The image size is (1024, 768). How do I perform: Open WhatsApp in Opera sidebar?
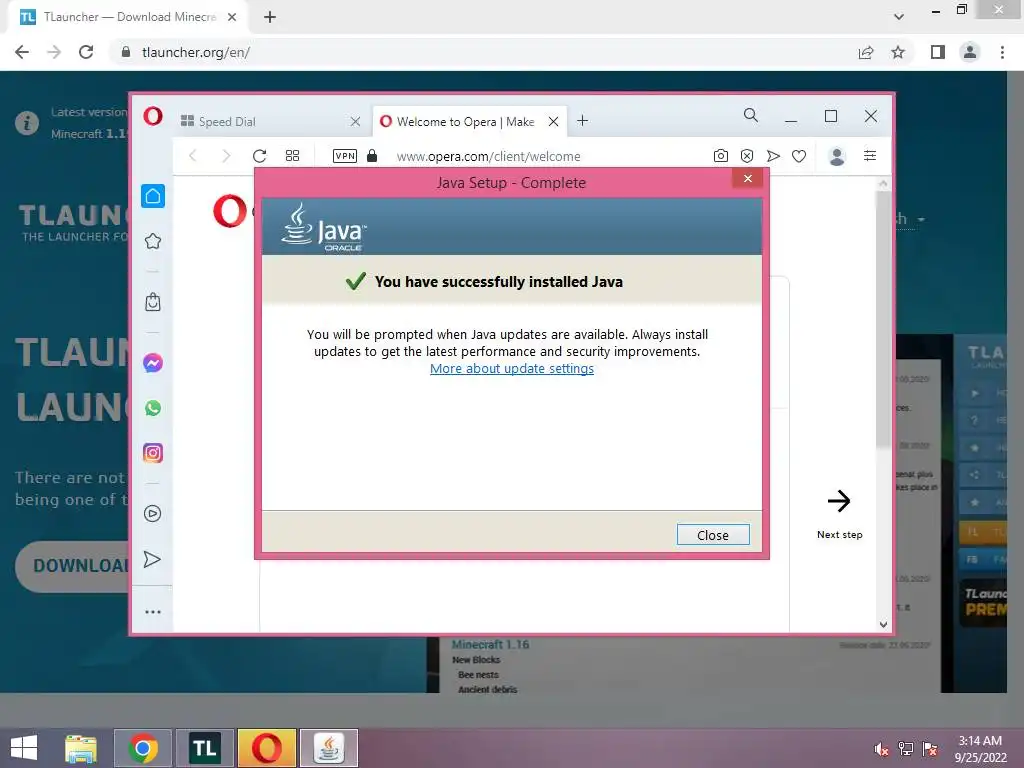pos(153,408)
